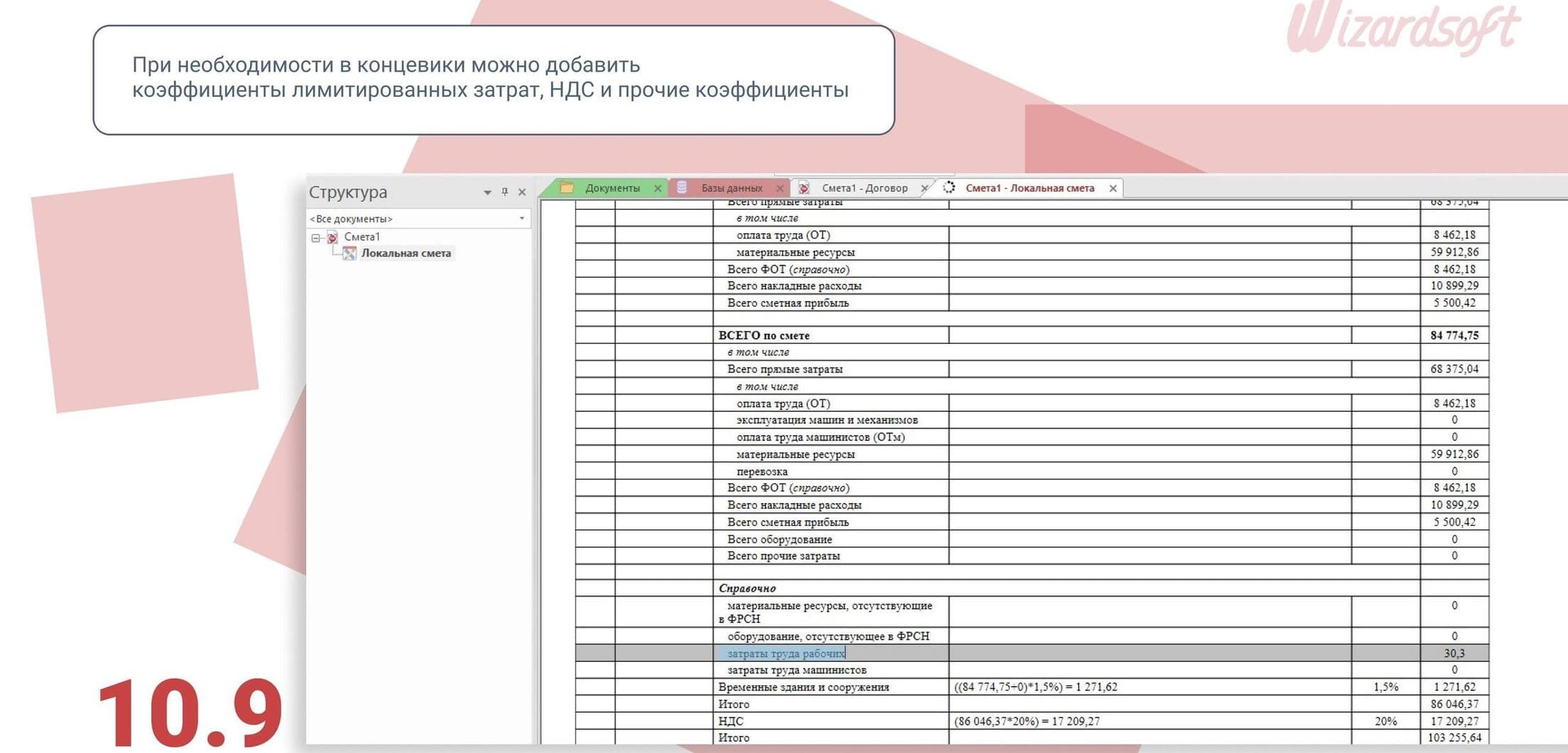Click Временные здания и сооружения row

(1032, 687)
